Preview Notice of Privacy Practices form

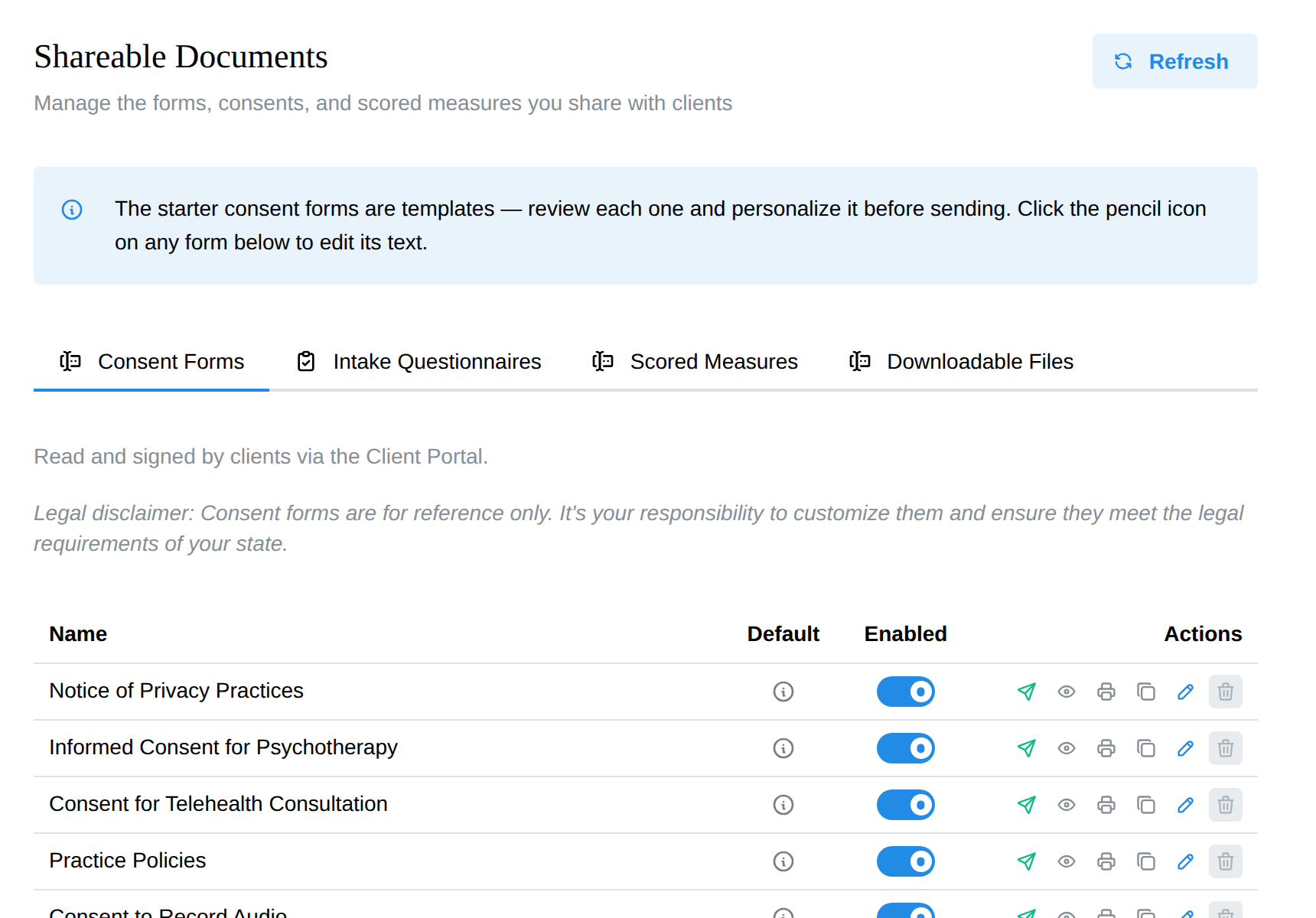1067,692
